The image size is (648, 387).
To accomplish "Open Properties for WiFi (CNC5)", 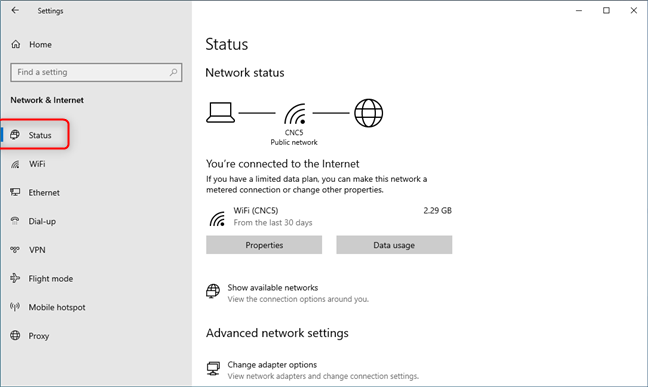I will 264,245.
